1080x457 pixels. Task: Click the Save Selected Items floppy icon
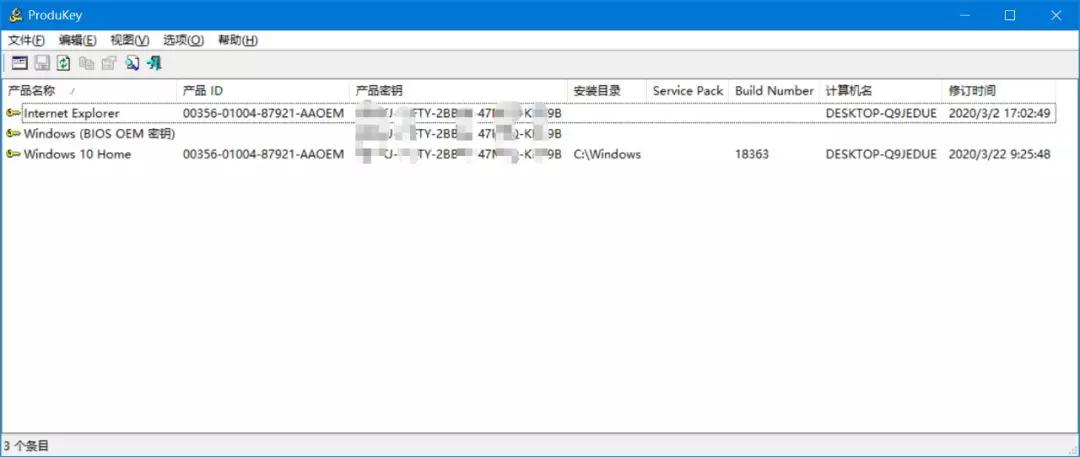click(x=42, y=63)
